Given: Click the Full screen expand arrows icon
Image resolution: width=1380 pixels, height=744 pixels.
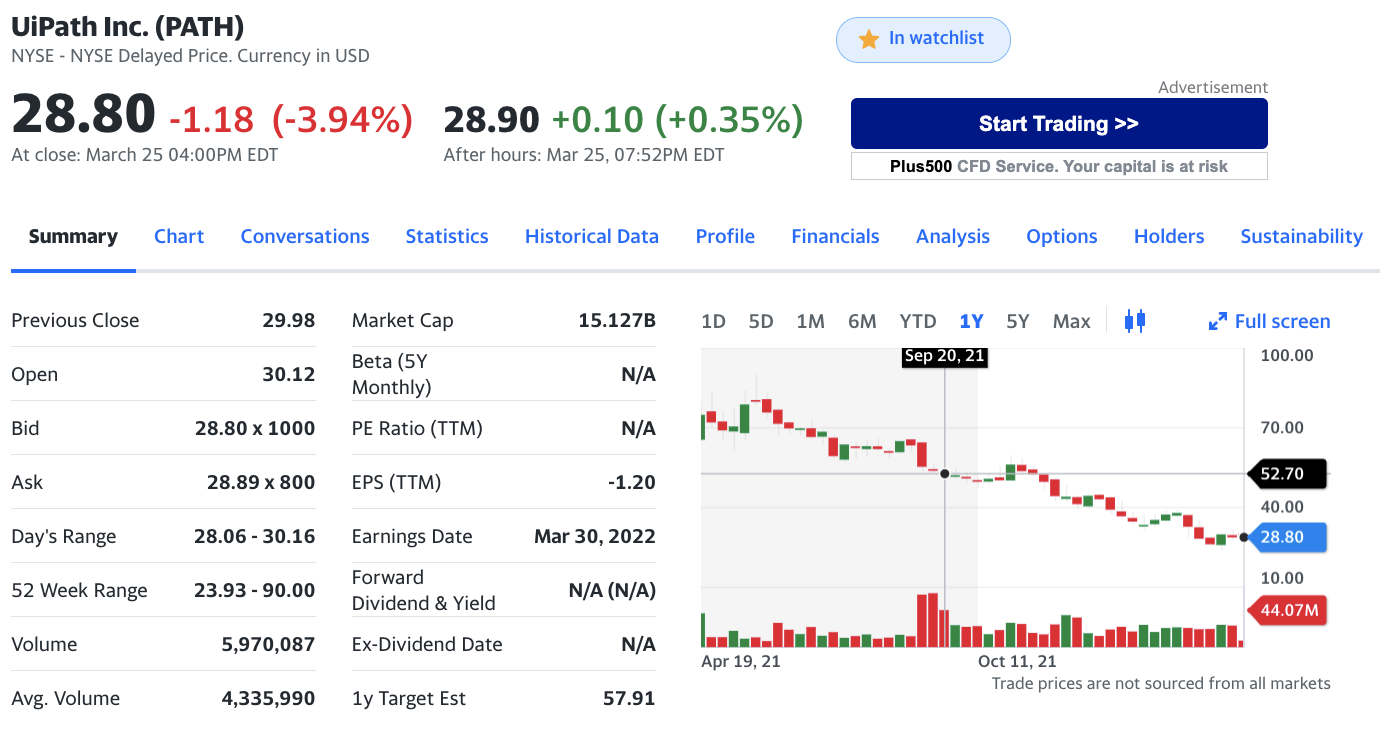Looking at the screenshot, I should click(1217, 321).
